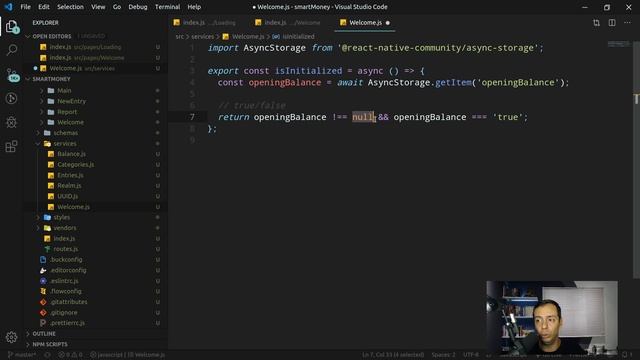Image resolution: width=640 pixels, height=360 pixels.
Task: Collapse the Open Editors section
Action: (x=51, y=36)
